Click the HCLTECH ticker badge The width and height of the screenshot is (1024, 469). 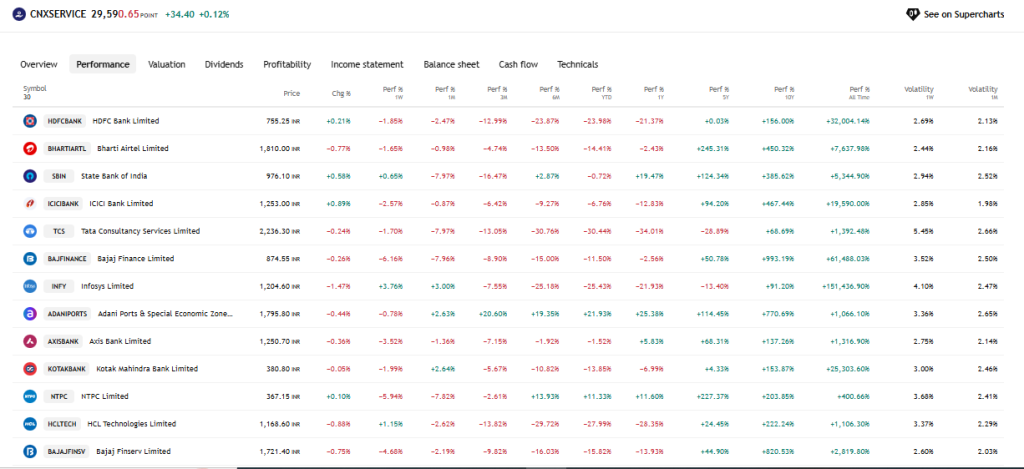[62, 424]
